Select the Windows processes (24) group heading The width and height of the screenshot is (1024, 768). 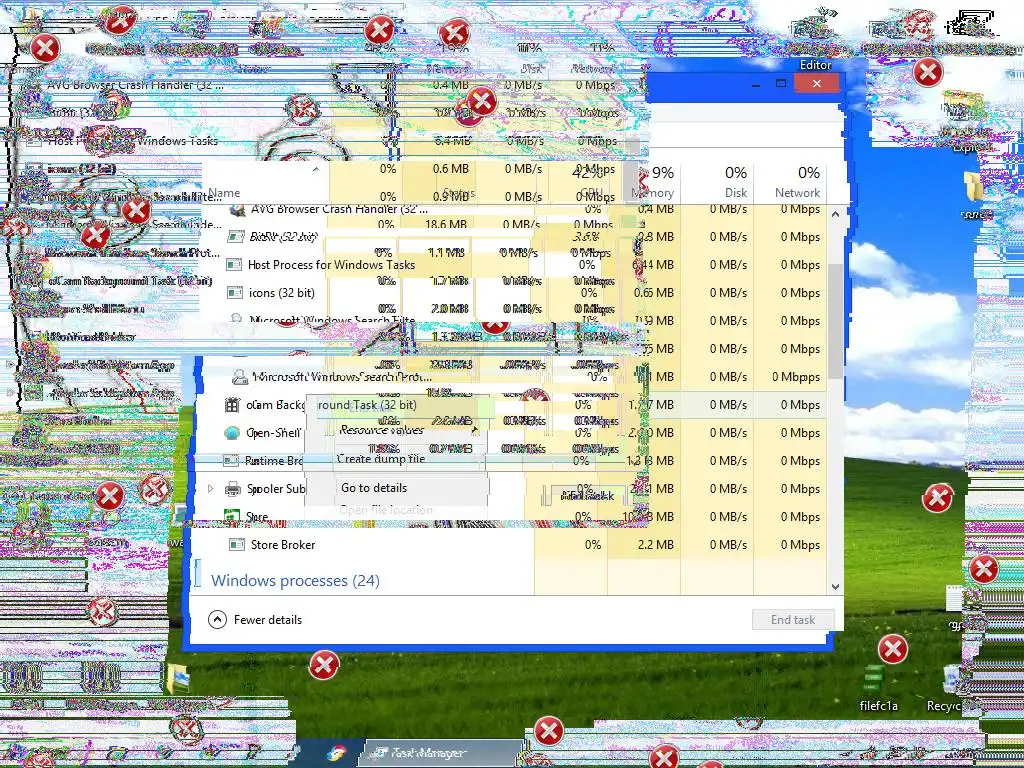click(x=295, y=581)
